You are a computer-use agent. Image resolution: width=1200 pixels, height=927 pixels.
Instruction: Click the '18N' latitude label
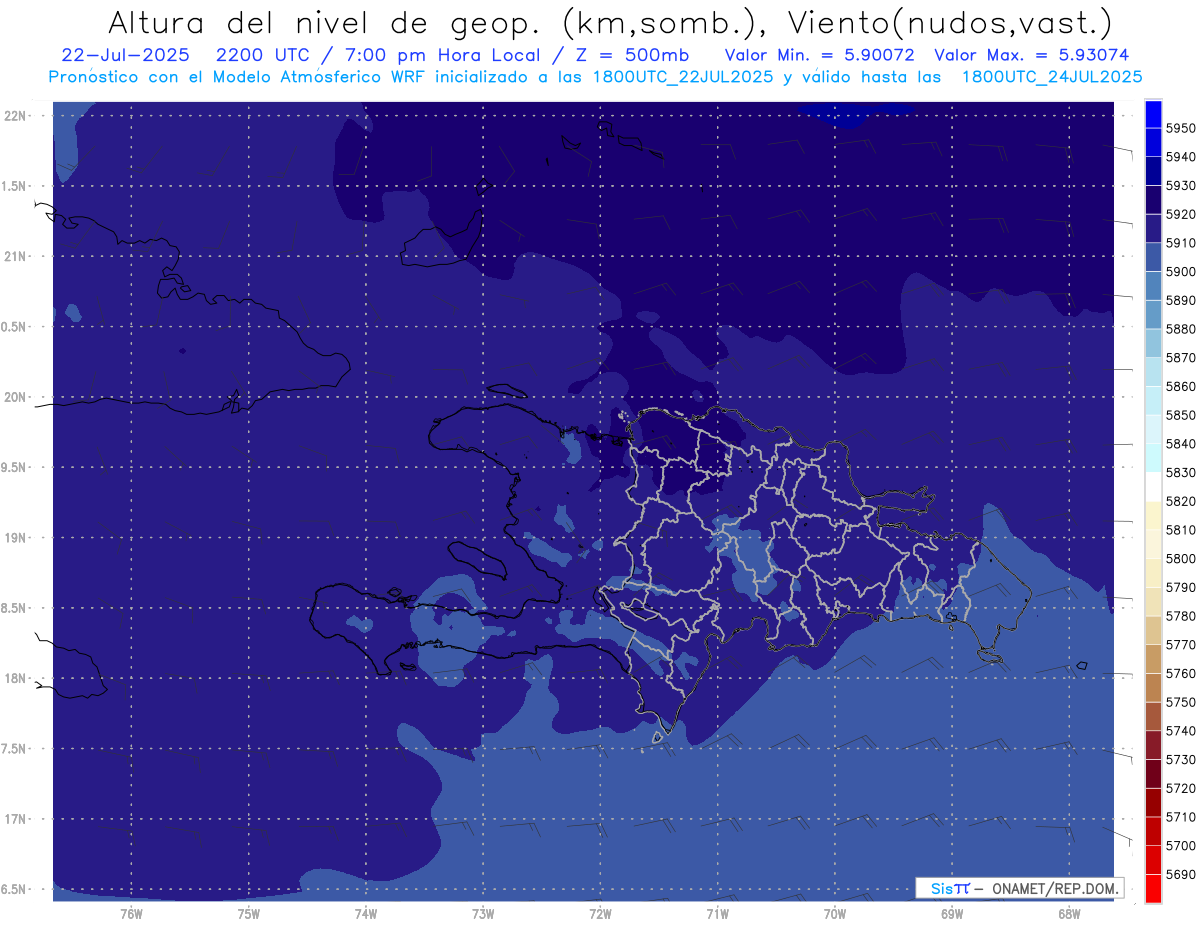[x=15, y=678]
